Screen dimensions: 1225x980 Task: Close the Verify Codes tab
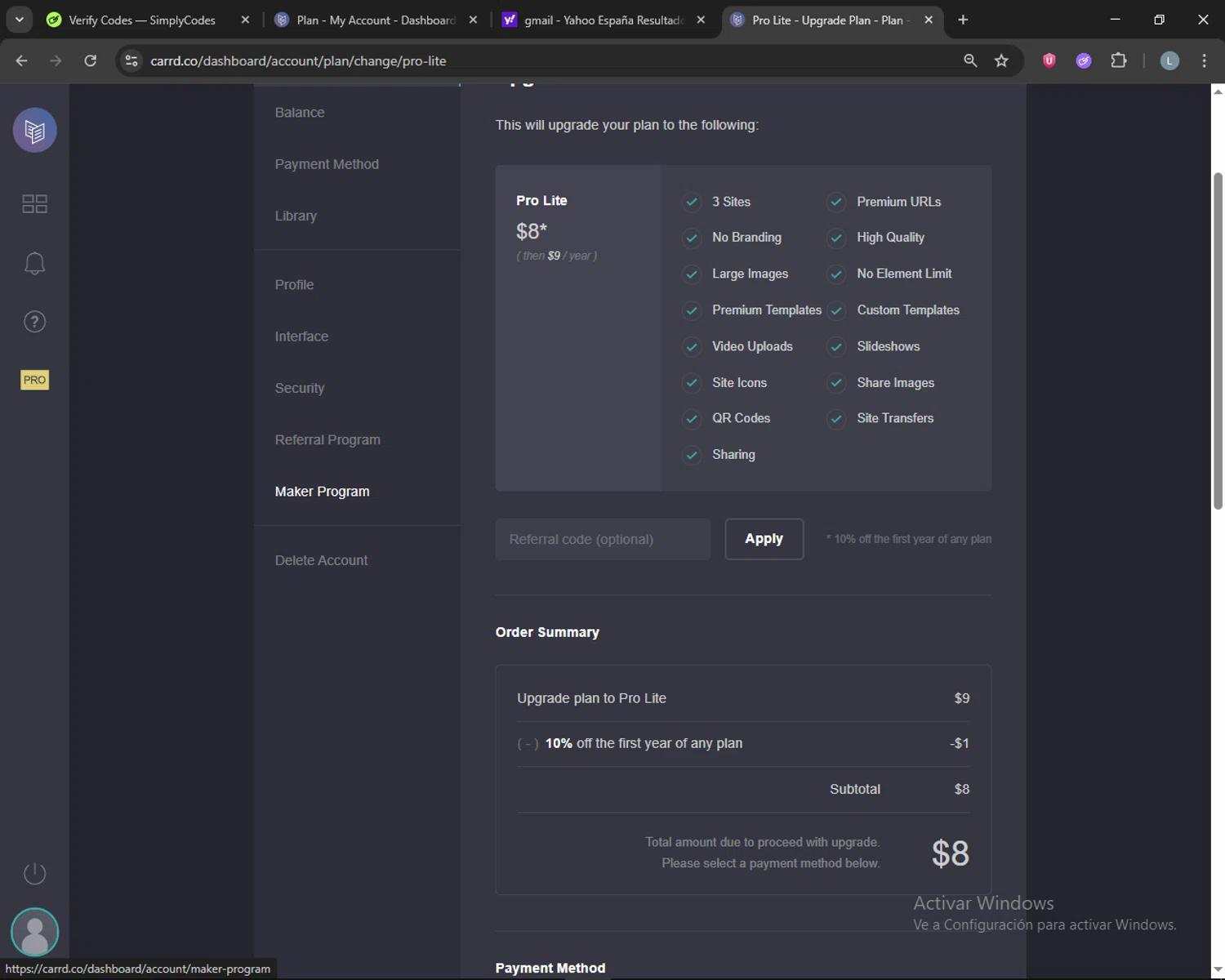[245, 20]
